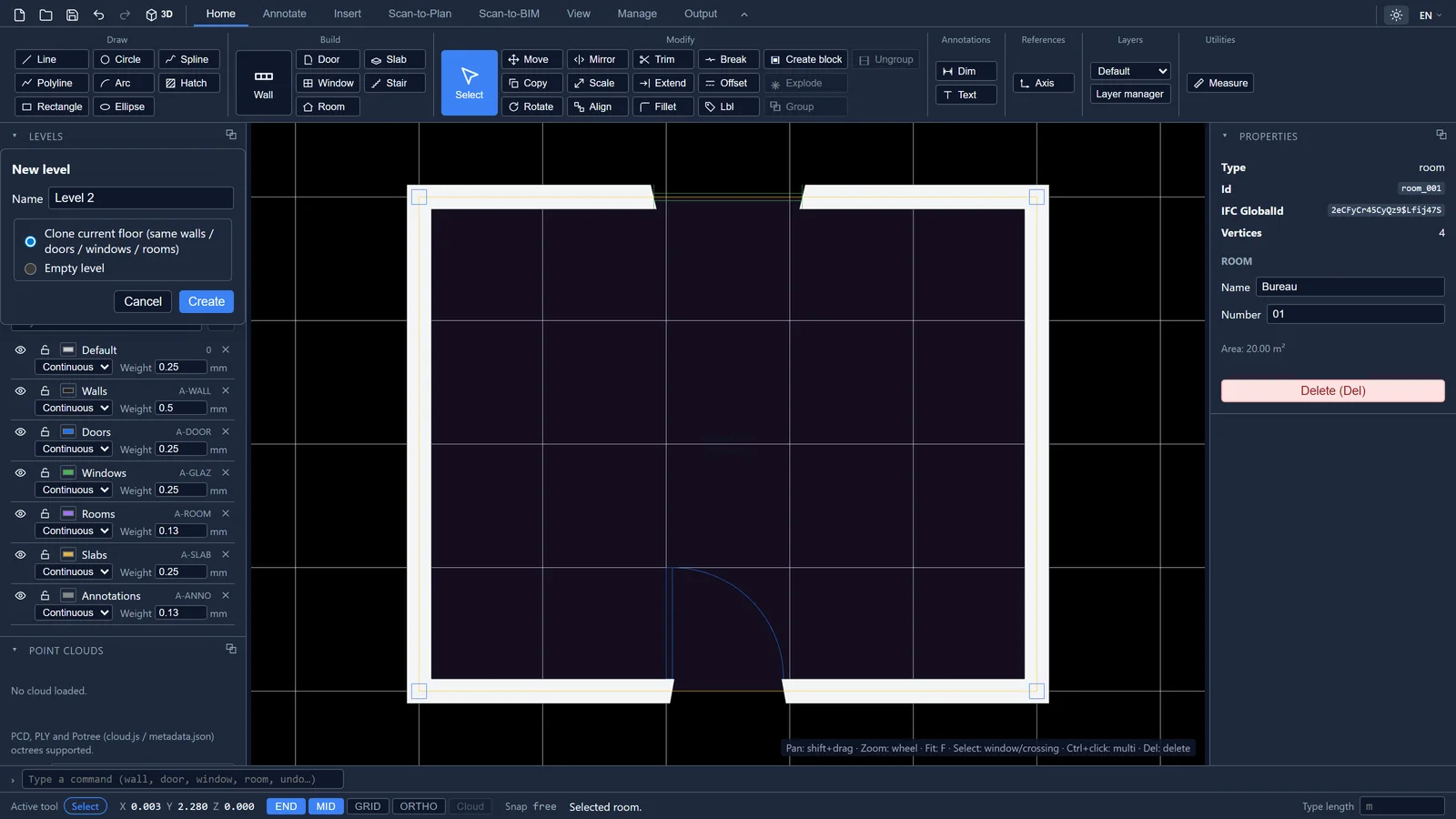
Task: Select the Hatch tool
Action: point(189,83)
